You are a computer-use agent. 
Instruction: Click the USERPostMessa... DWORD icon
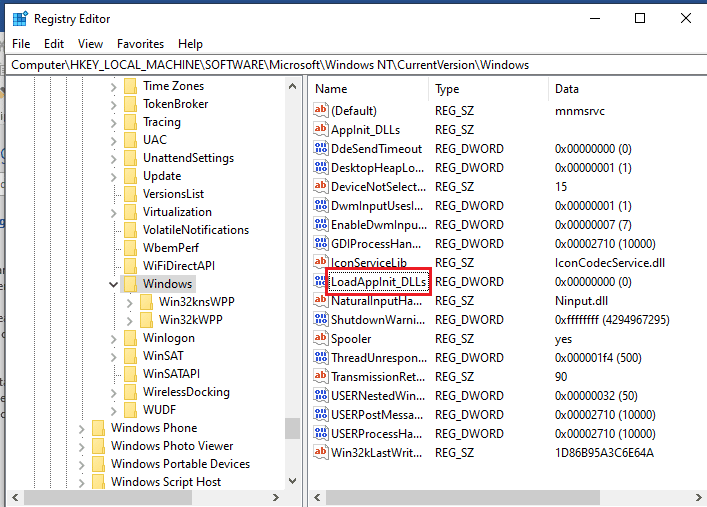tap(321, 414)
